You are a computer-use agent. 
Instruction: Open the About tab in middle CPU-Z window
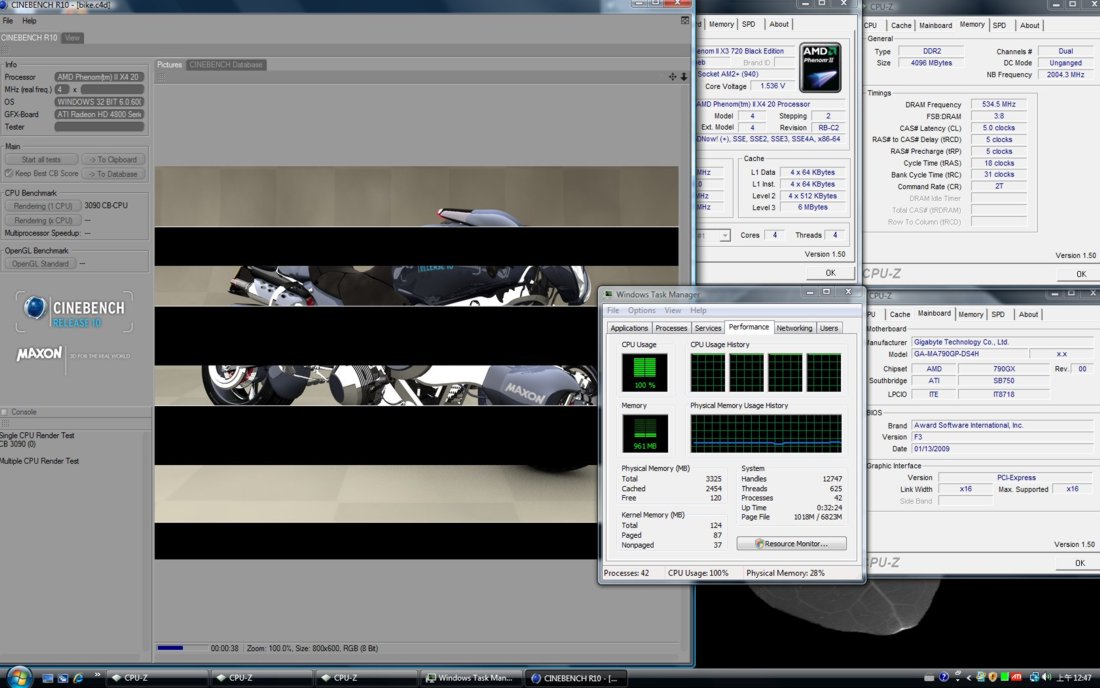779,24
